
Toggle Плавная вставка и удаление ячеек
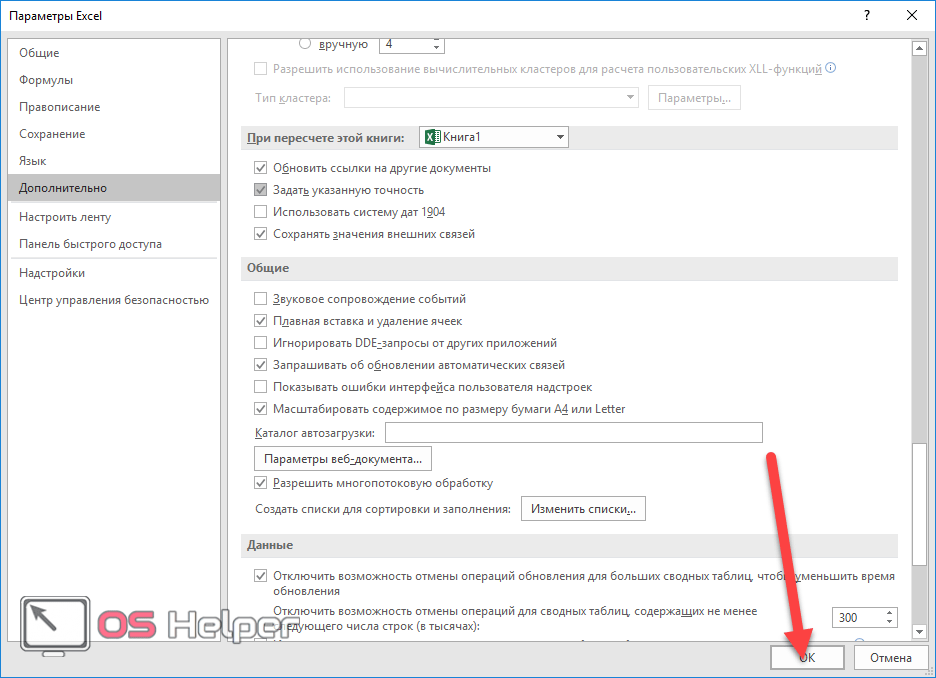click(x=260, y=321)
